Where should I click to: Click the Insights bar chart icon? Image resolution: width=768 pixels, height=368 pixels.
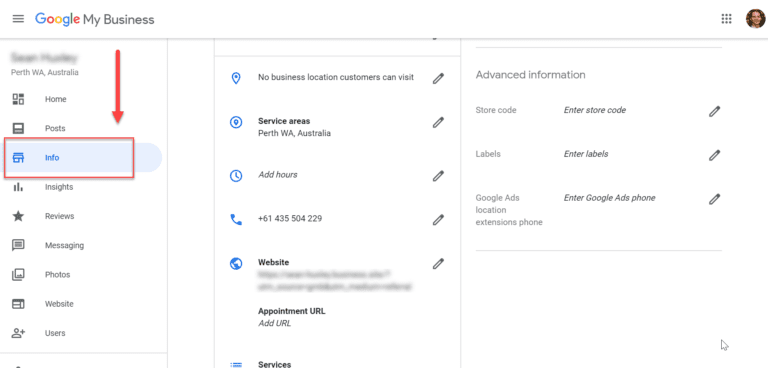[18, 187]
